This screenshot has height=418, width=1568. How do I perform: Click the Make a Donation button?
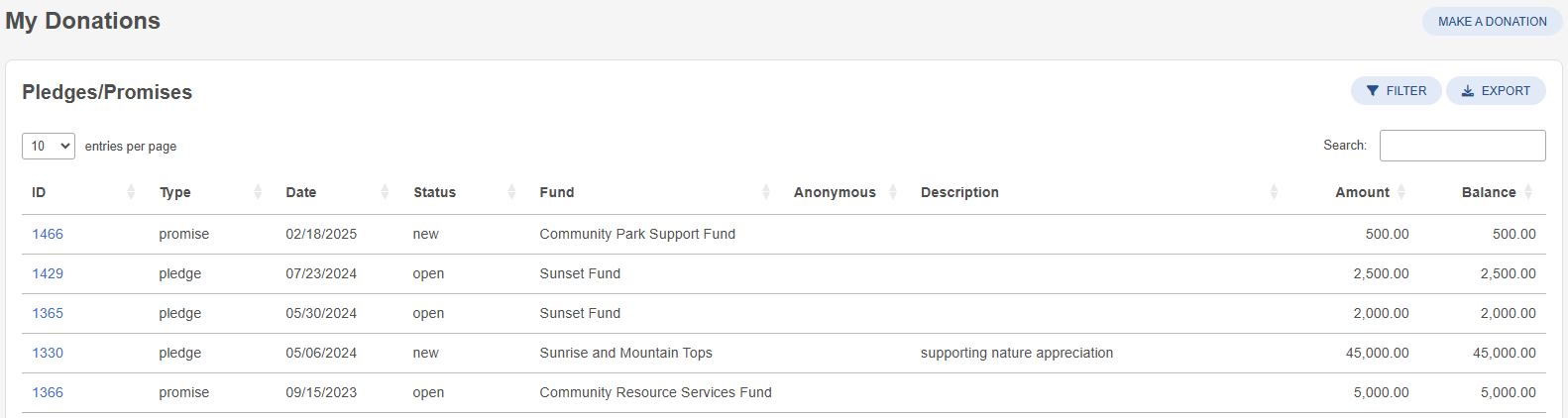coord(1492,21)
